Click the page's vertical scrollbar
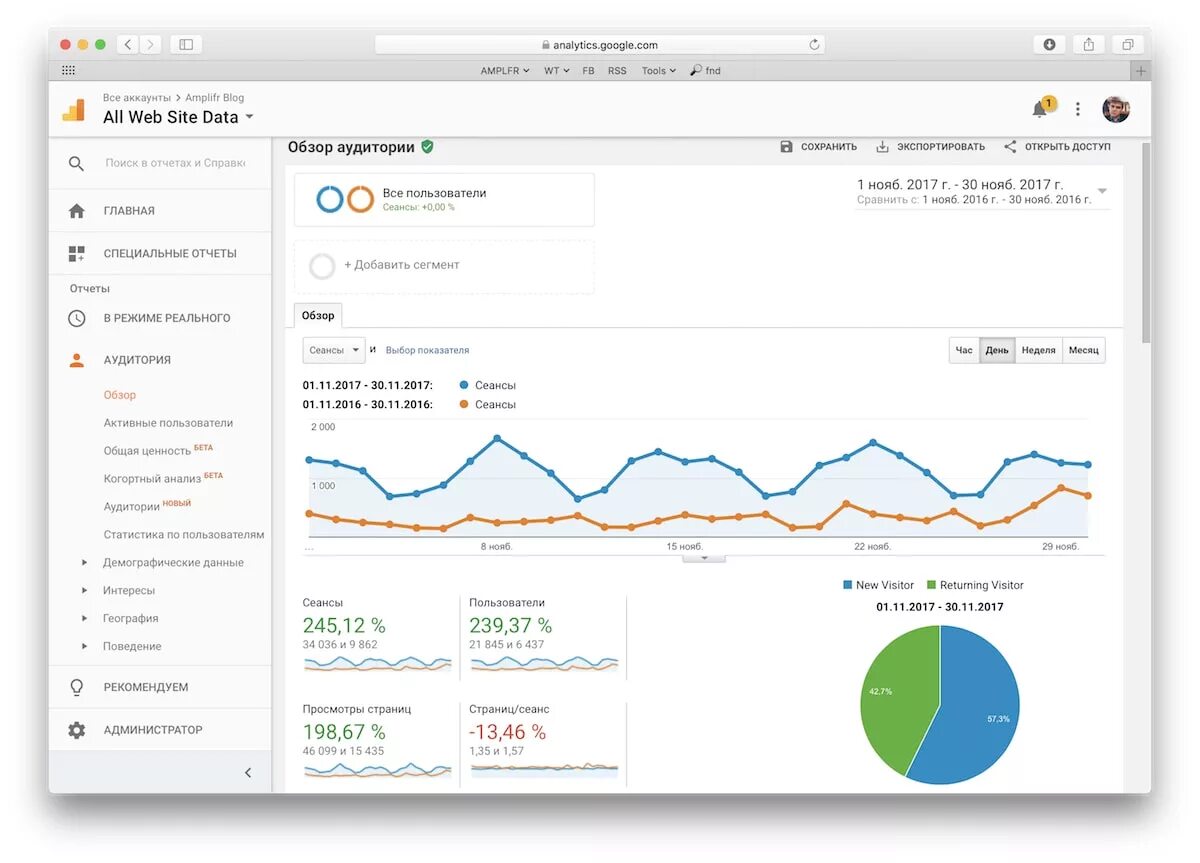 click(1145, 243)
